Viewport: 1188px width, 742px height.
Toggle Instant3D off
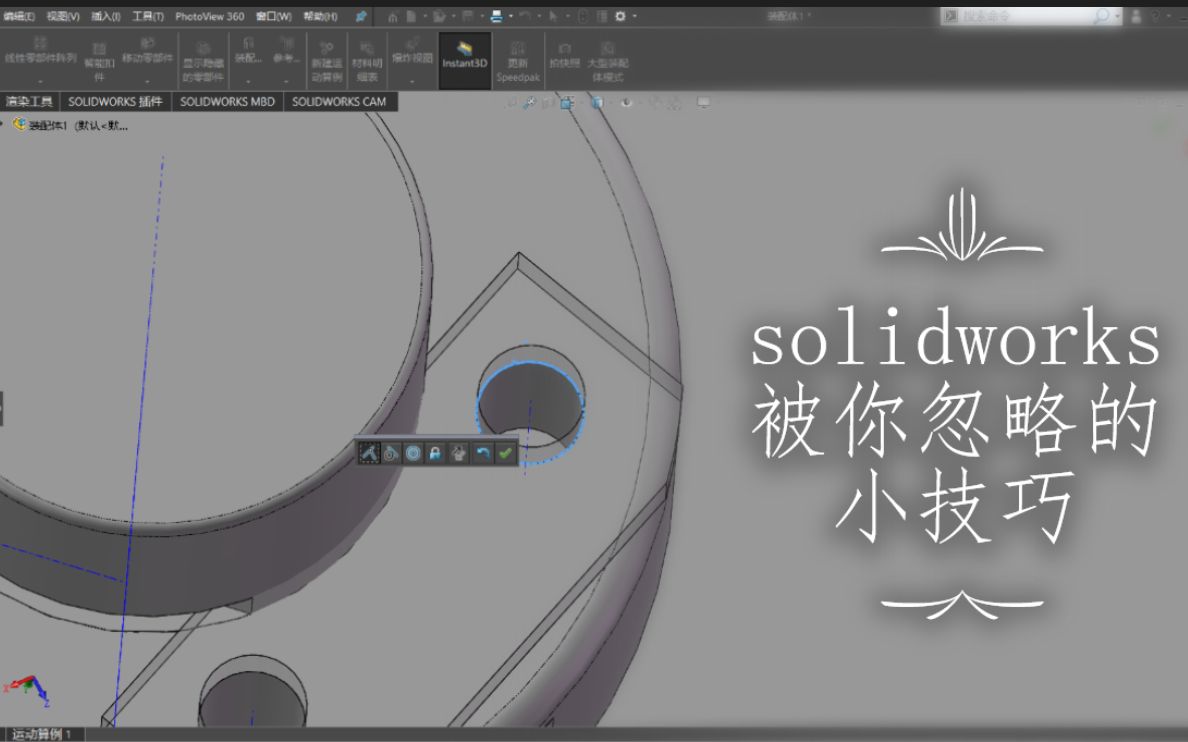click(464, 58)
